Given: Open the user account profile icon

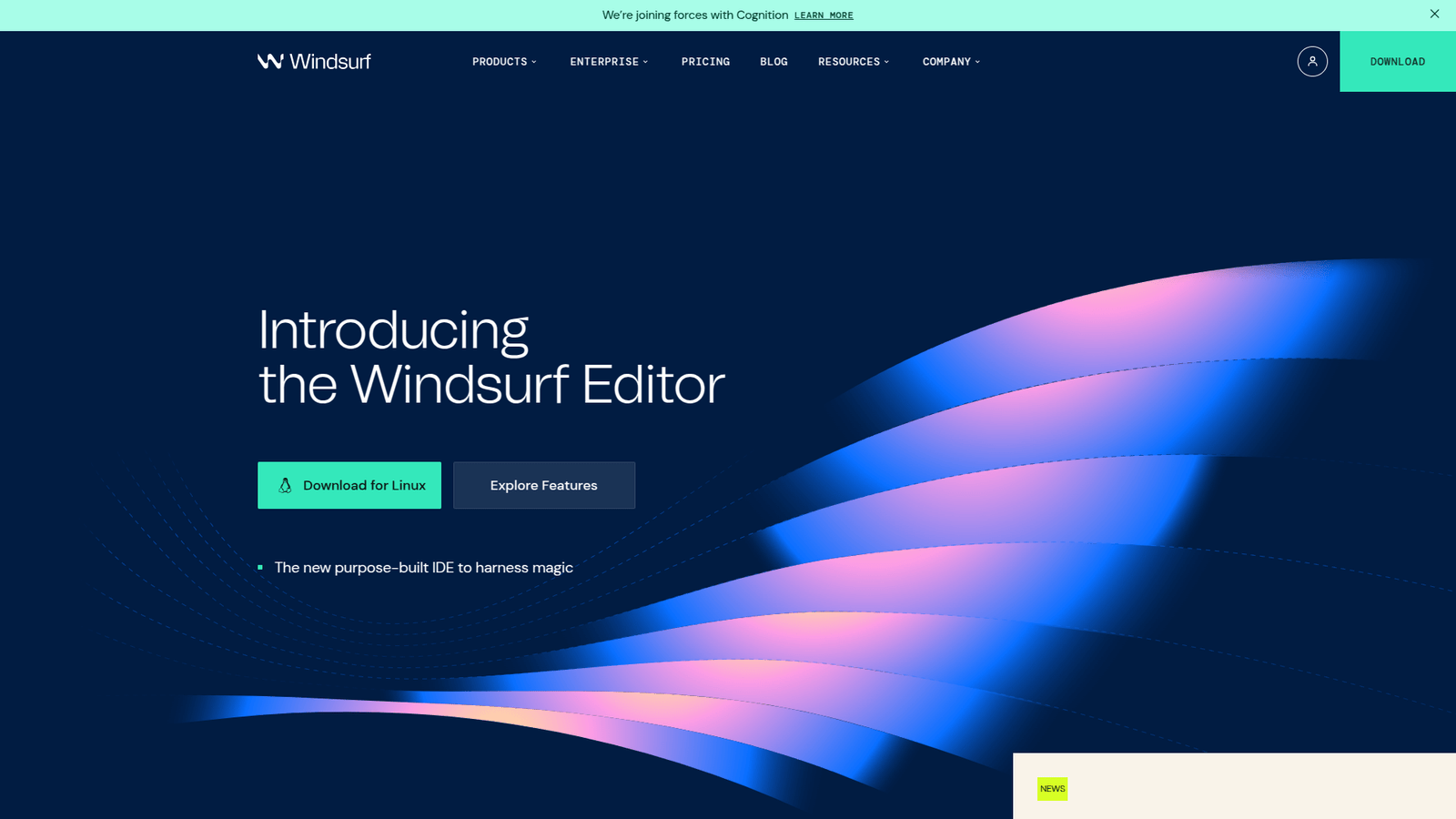Looking at the screenshot, I should (1311, 61).
